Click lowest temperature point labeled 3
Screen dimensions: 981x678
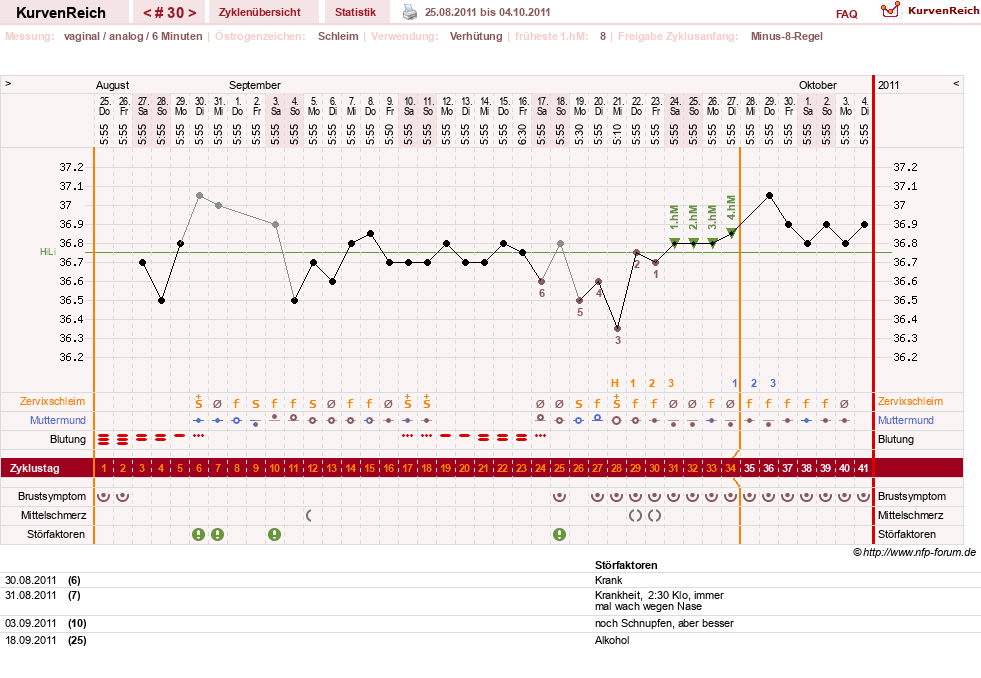coord(617,328)
